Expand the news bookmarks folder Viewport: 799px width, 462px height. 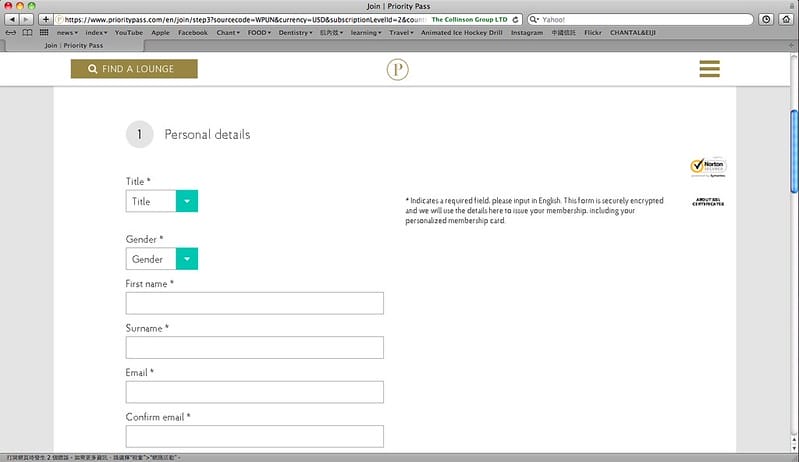[67, 33]
